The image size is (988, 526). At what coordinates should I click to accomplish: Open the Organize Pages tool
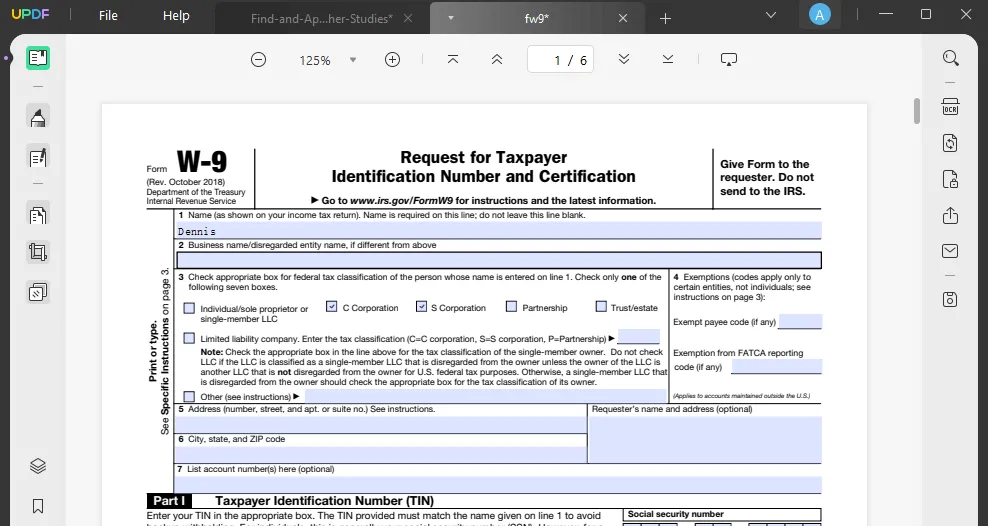pos(38,215)
